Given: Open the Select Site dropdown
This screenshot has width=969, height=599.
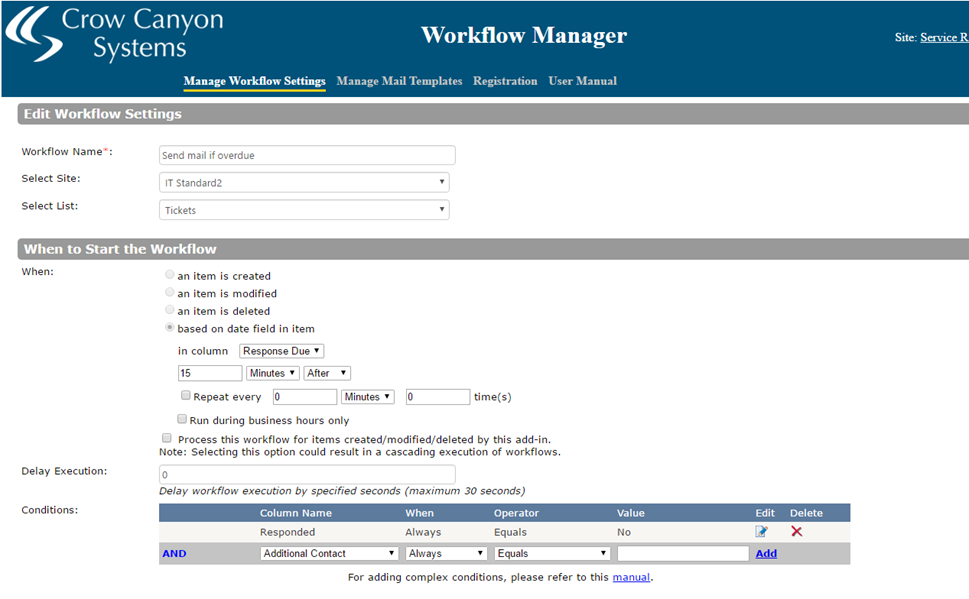Looking at the screenshot, I should pyautogui.click(x=304, y=182).
